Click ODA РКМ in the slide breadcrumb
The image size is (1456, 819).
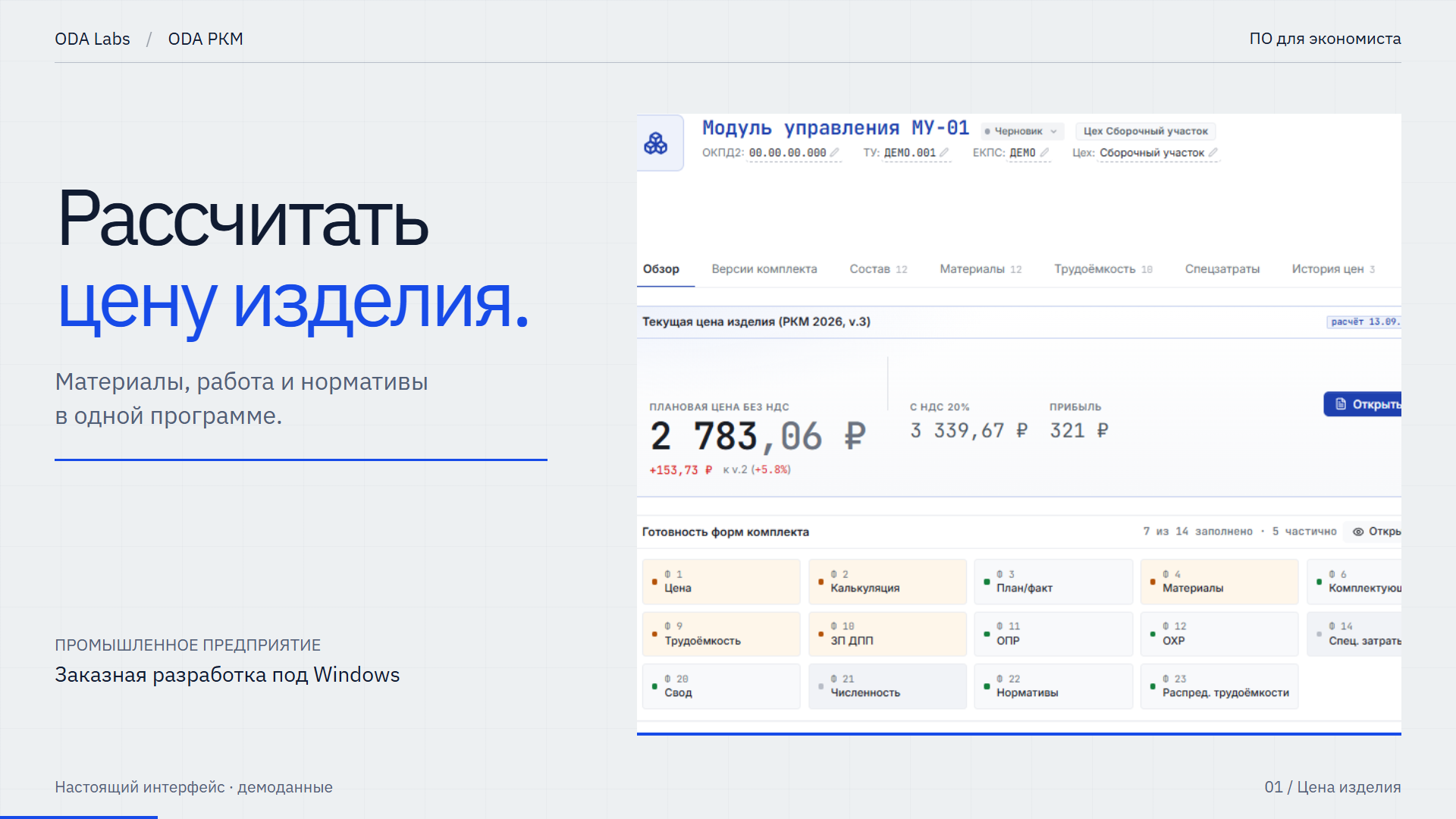(x=206, y=39)
